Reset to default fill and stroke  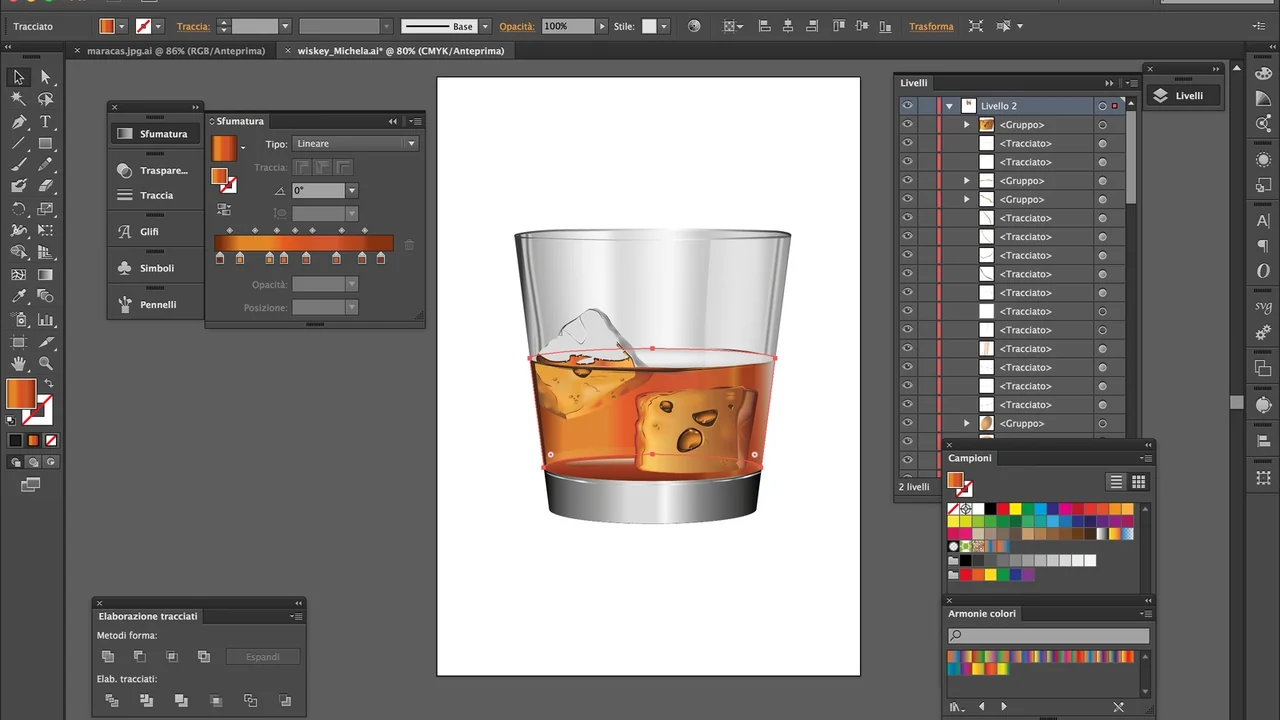point(11,420)
